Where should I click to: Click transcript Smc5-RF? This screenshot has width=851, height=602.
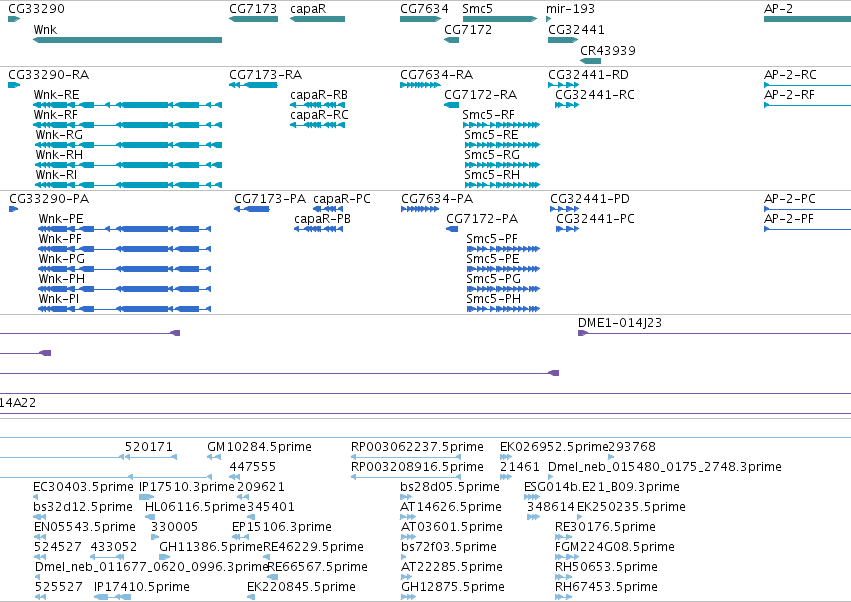(501, 125)
